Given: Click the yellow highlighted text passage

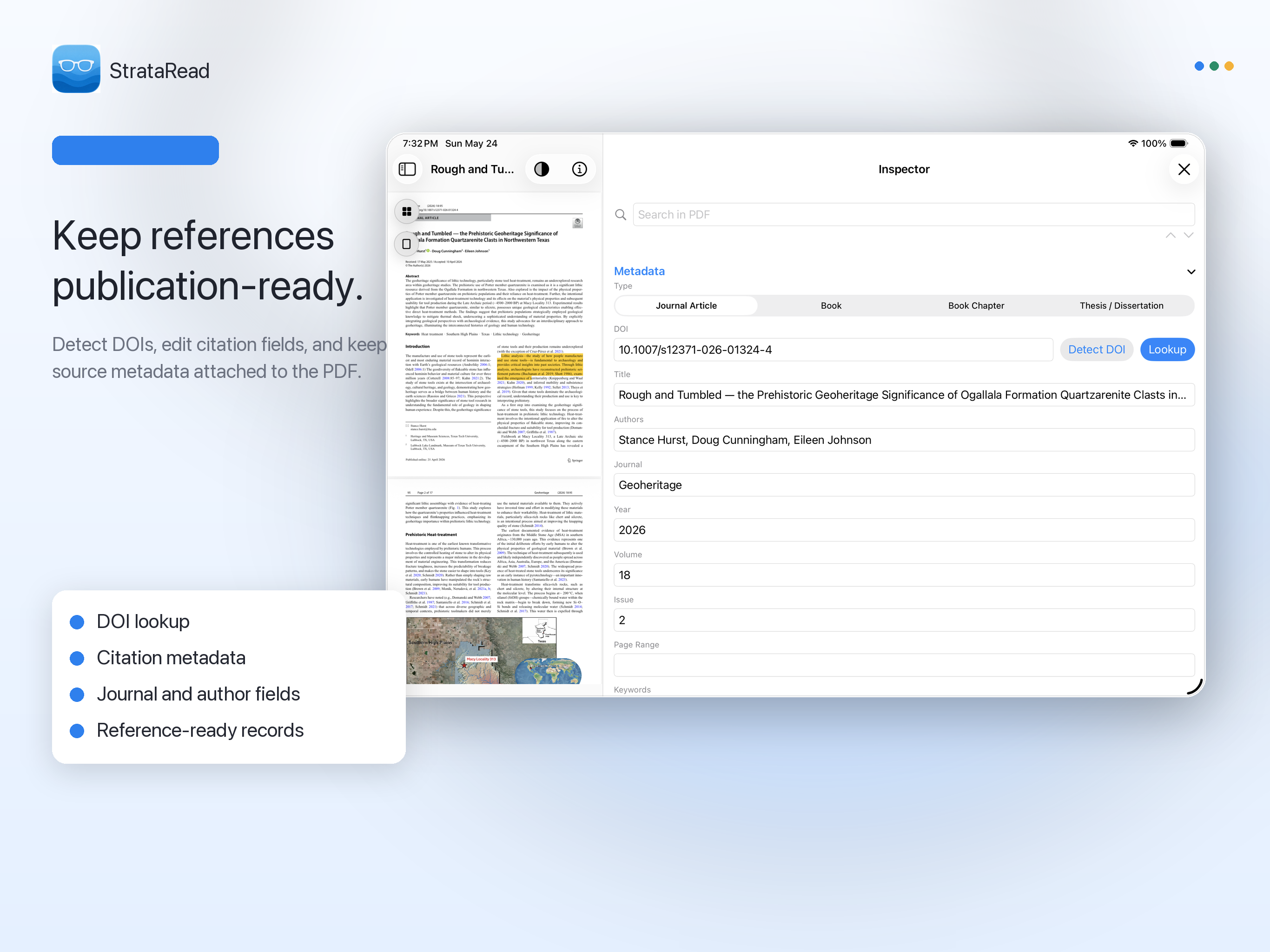Looking at the screenshot, I should (540, 366).
